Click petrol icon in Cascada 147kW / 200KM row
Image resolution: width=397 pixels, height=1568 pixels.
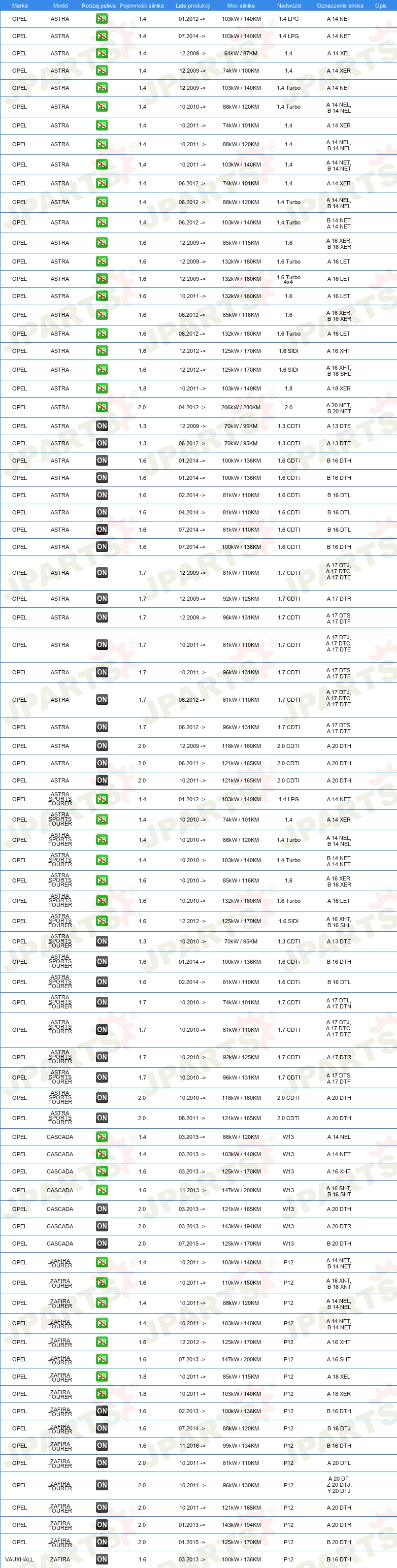(x=102, y=1190)
